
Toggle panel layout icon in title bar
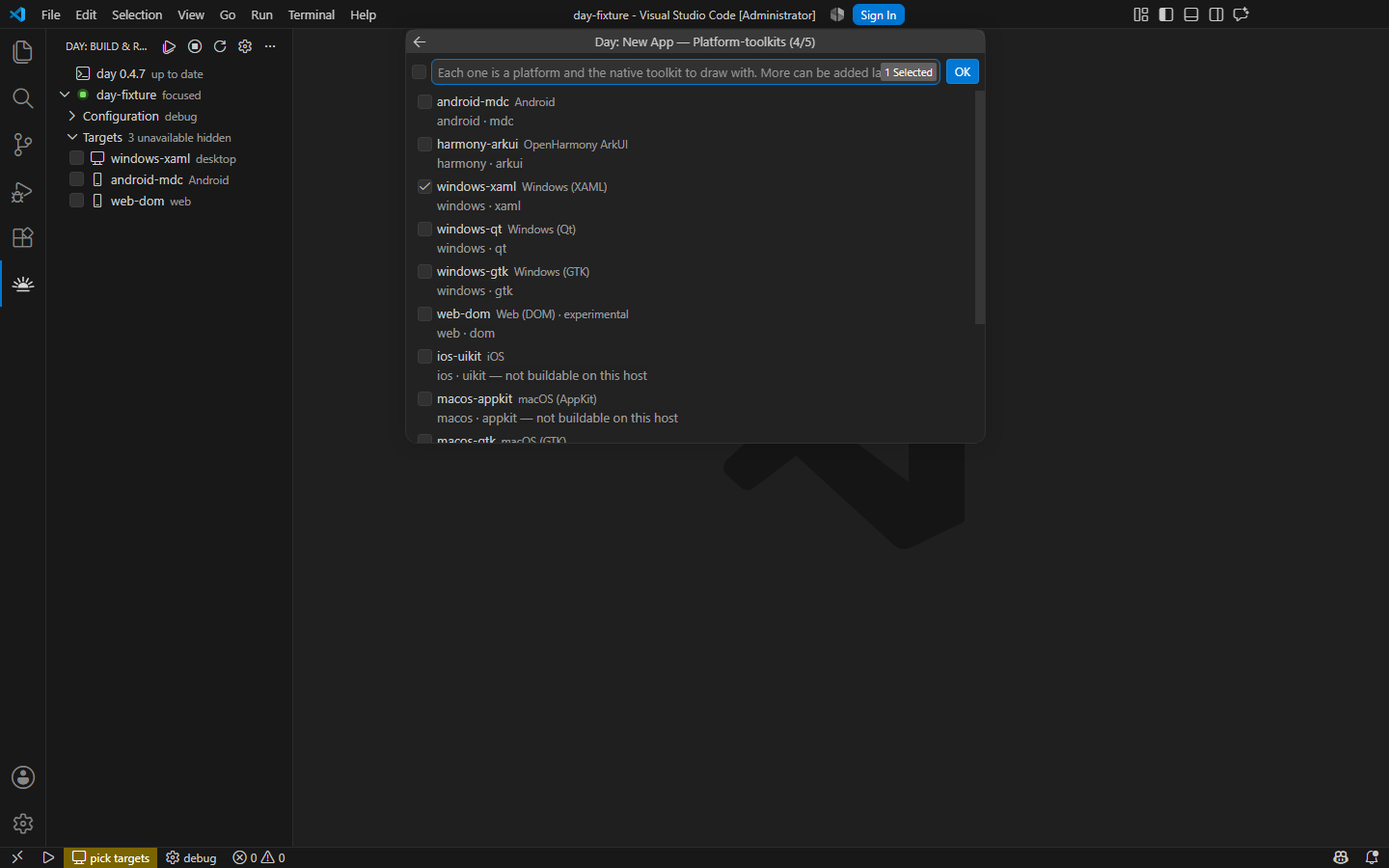(x=1191, y=14)
